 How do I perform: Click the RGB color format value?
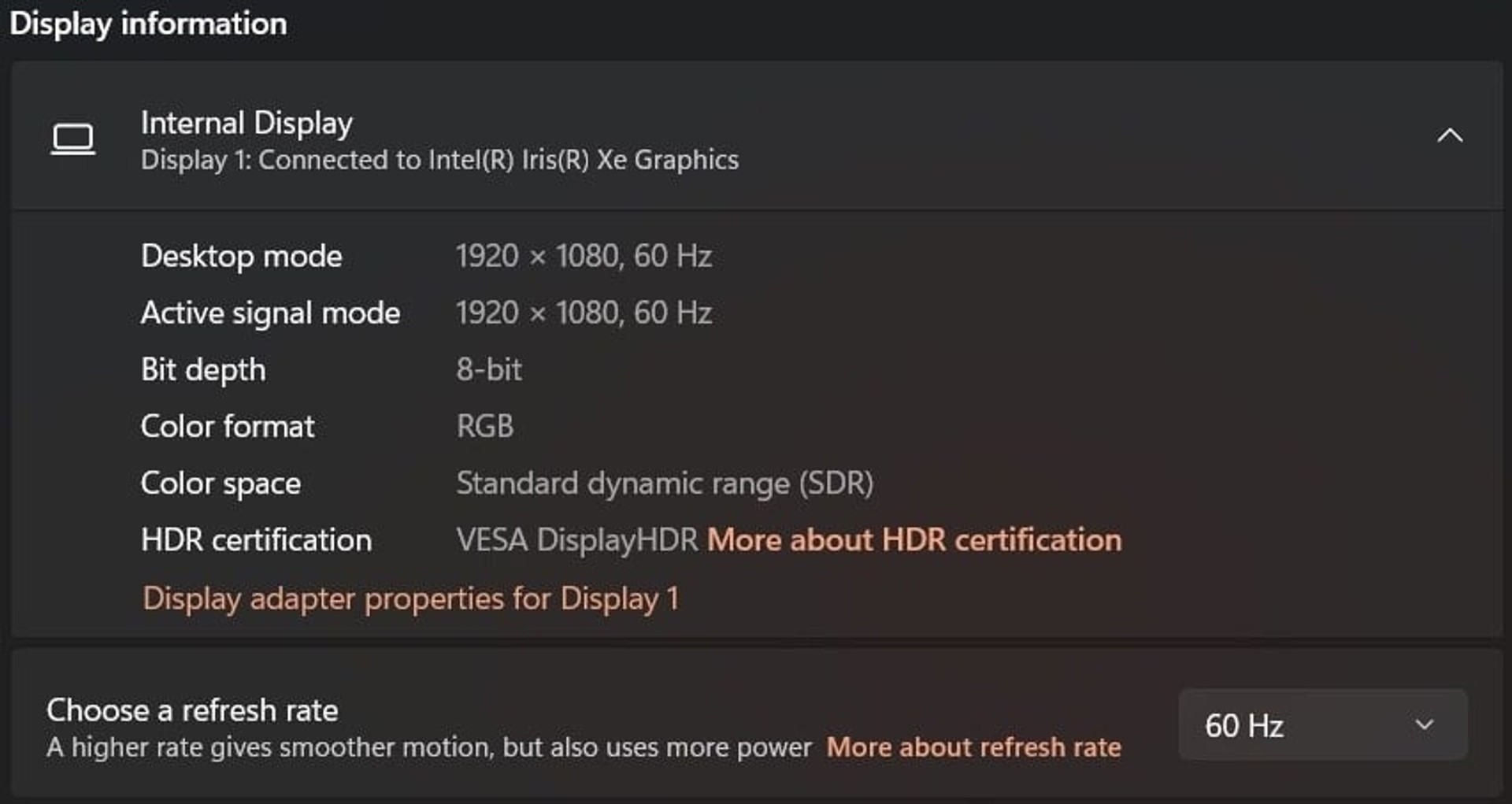(x=484, y=426)
